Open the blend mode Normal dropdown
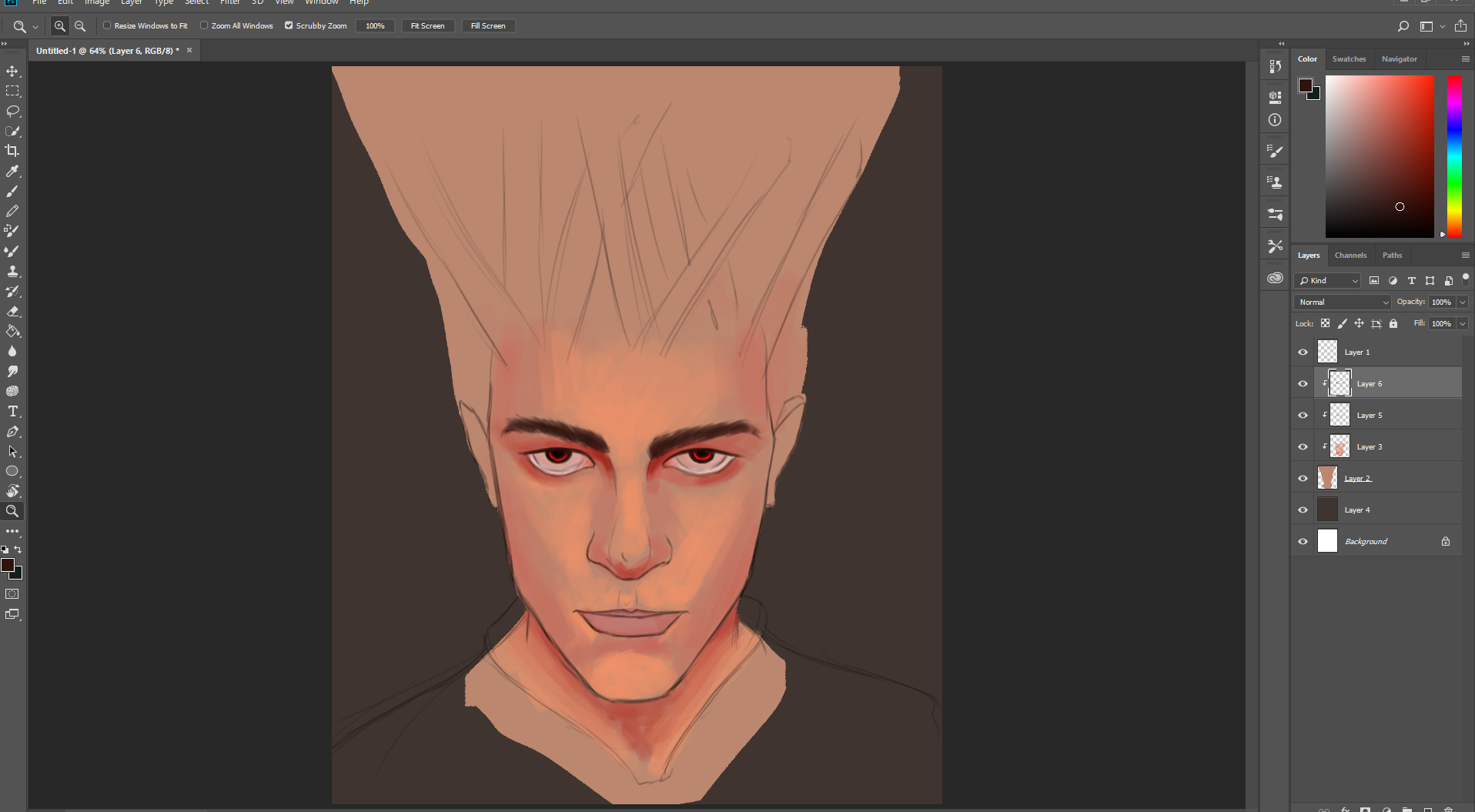1475x812 pixels. 1343,302
